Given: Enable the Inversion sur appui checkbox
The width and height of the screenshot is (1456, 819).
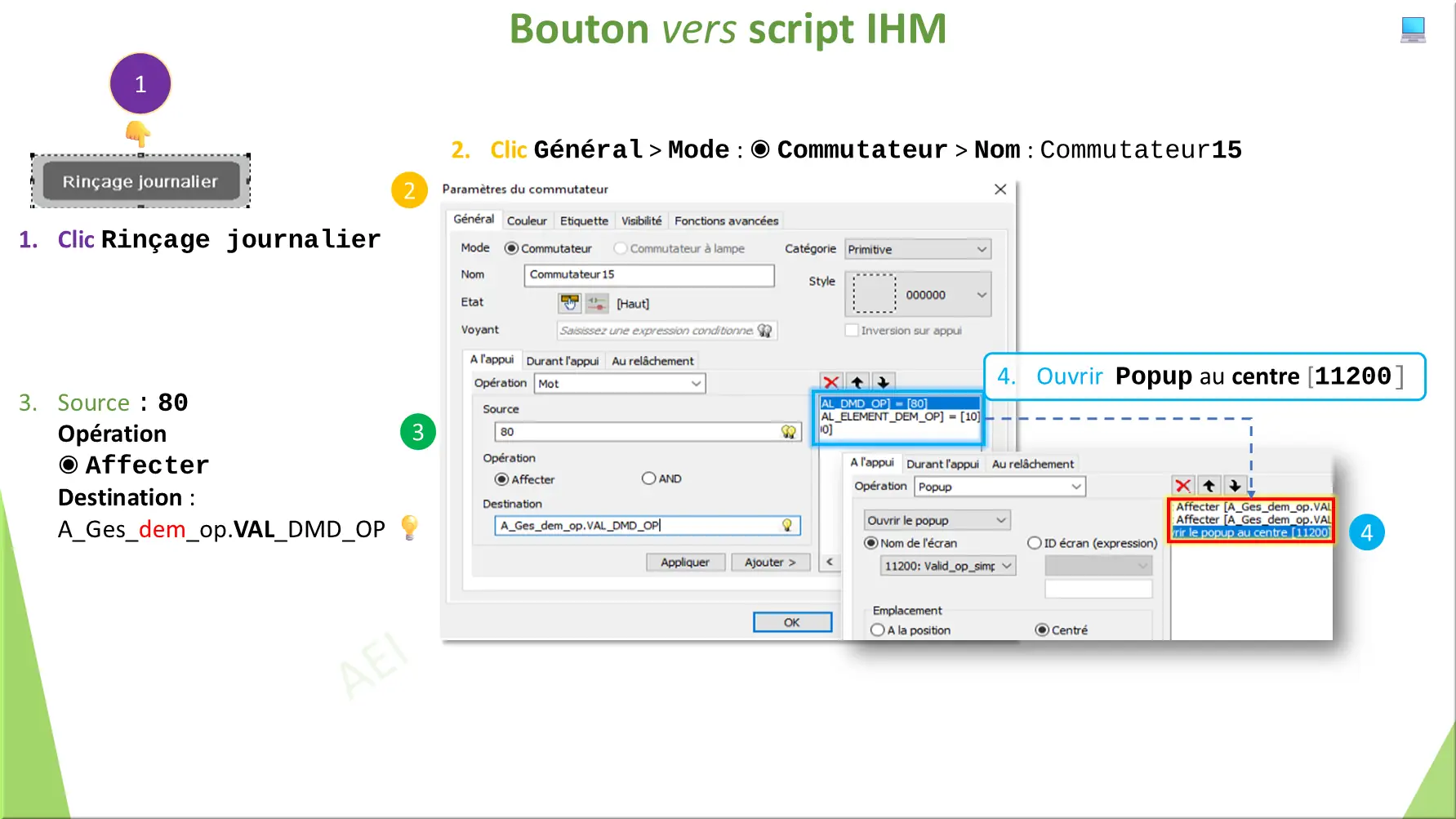Looking at the screenshot, I should [853, 330].
